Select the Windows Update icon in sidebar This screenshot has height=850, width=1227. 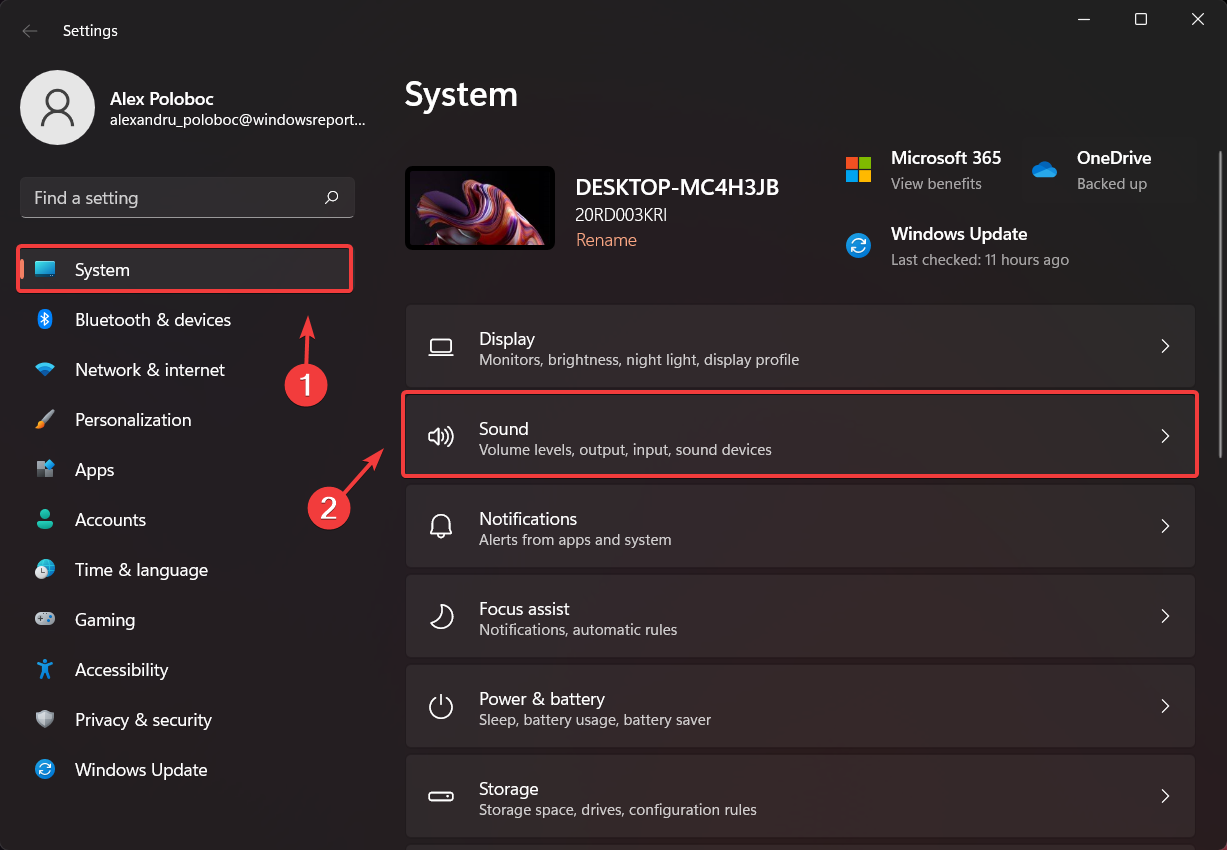(45, 769)
